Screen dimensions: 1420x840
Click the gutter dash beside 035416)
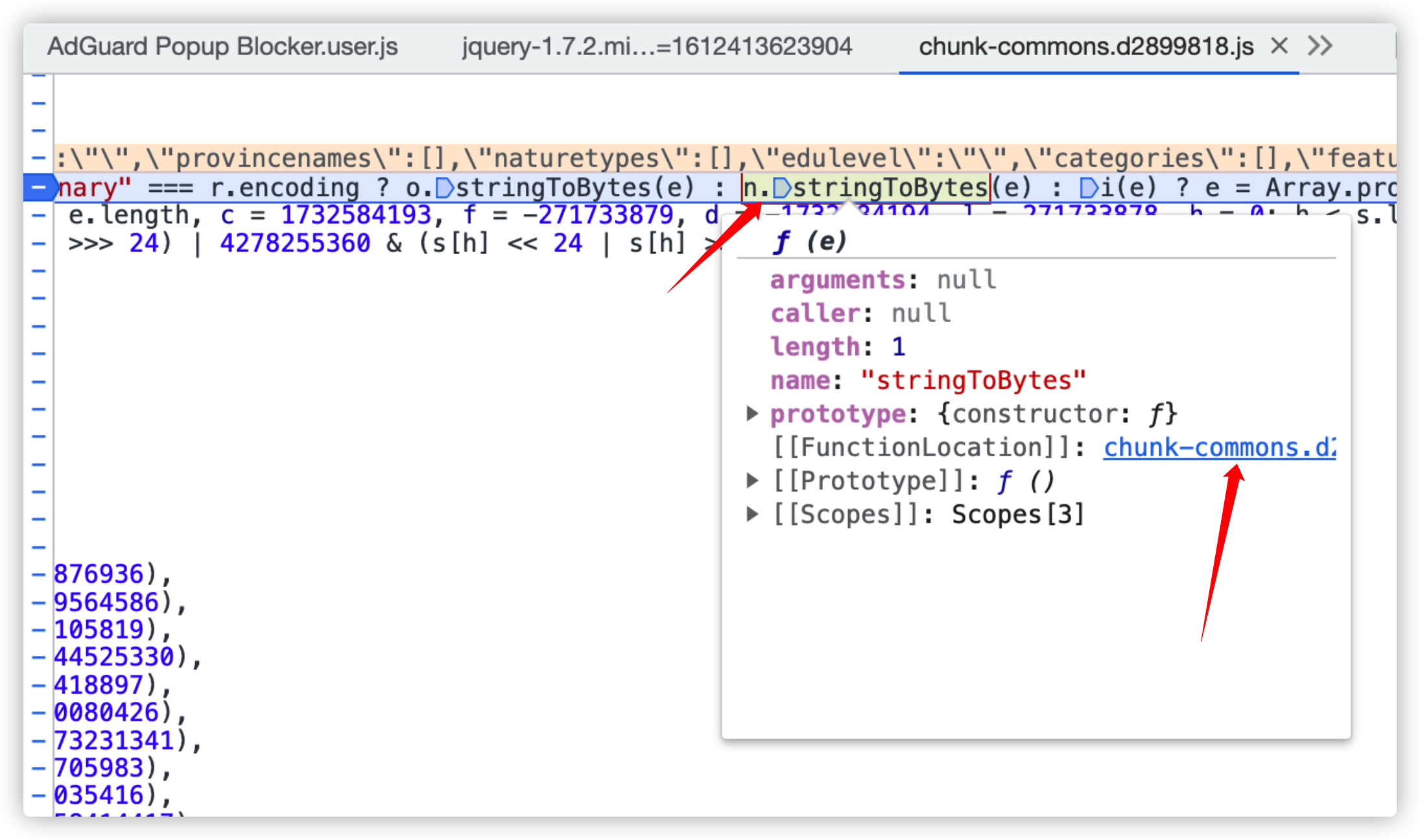40,795
